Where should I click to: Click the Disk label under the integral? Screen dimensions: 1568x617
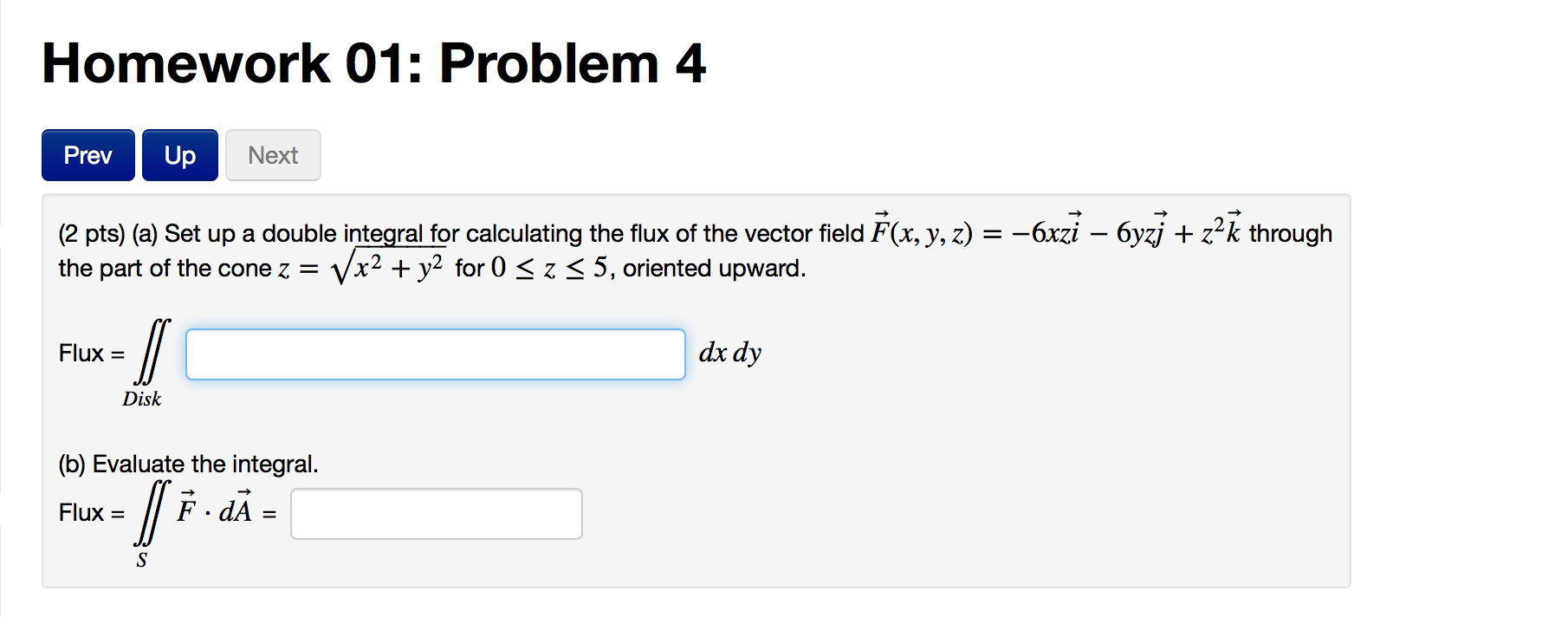142,399
